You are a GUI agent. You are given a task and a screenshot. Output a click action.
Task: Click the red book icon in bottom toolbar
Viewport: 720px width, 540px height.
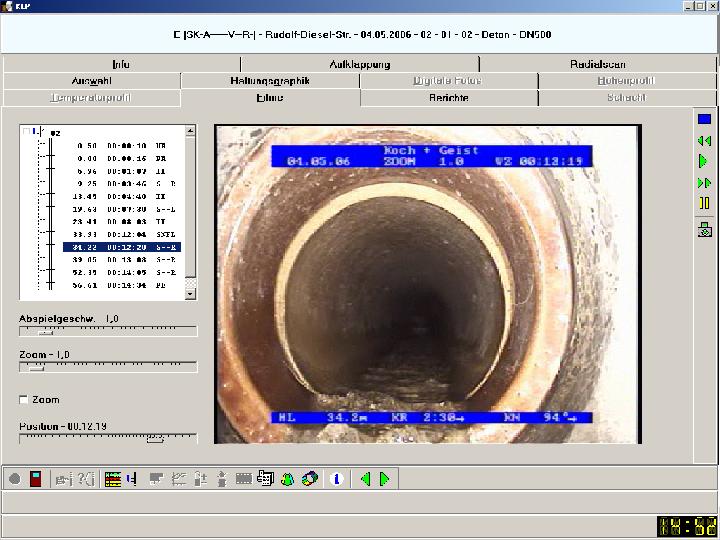click(36, 479)
